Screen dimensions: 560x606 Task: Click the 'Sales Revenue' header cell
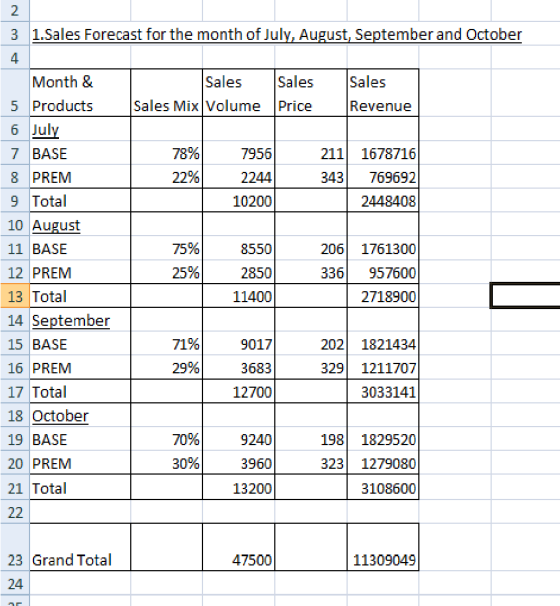click(383, 93)
